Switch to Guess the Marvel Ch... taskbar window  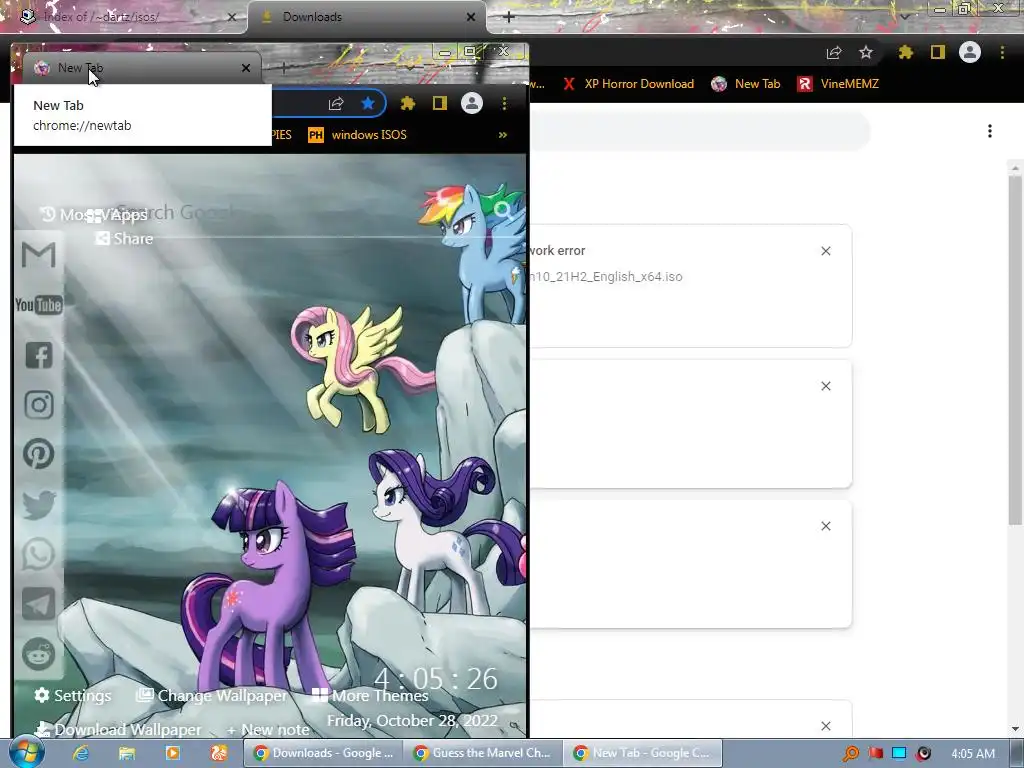483,753
